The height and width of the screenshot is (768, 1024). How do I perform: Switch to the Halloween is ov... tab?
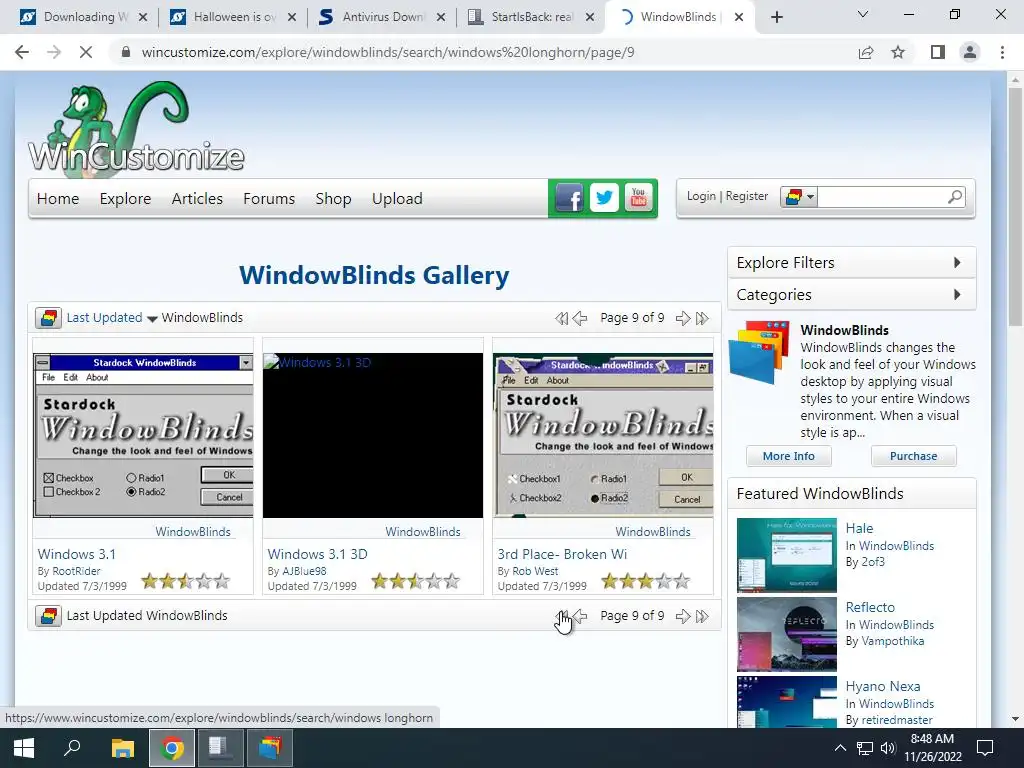pyautogui.click(x=231, y=17)
